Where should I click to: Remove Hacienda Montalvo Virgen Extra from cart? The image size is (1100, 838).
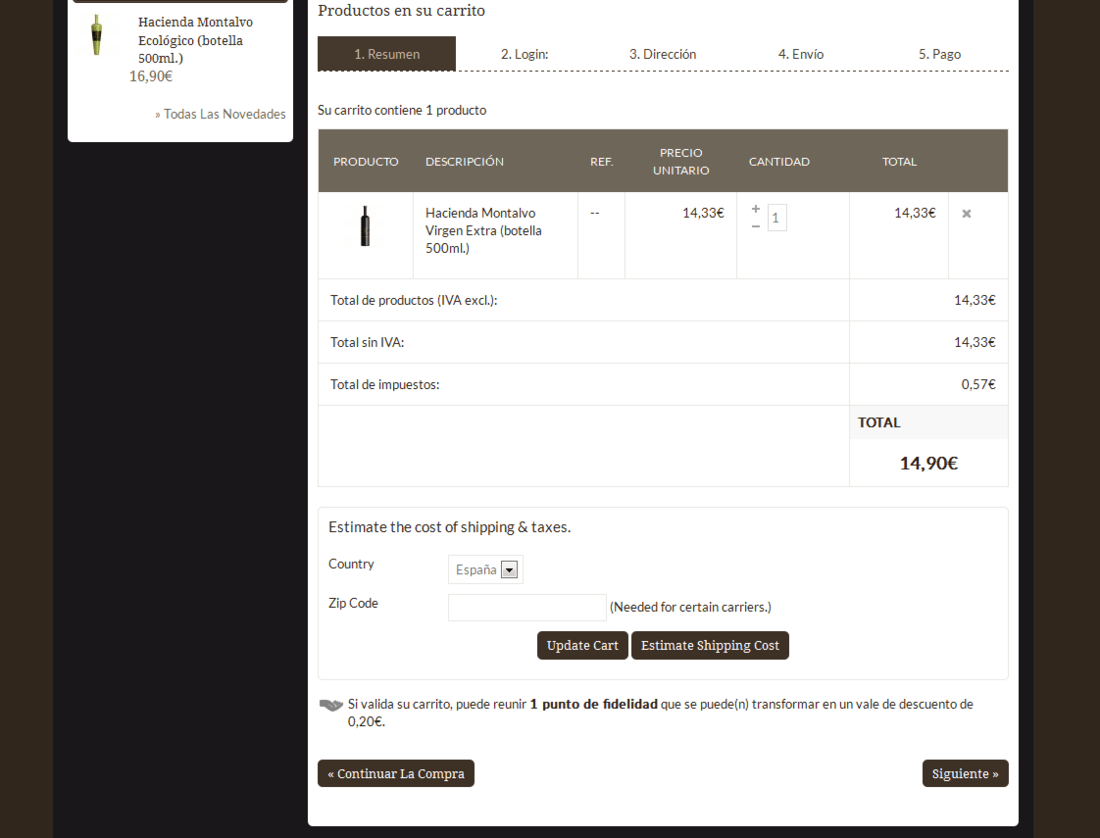coord(966,214)
